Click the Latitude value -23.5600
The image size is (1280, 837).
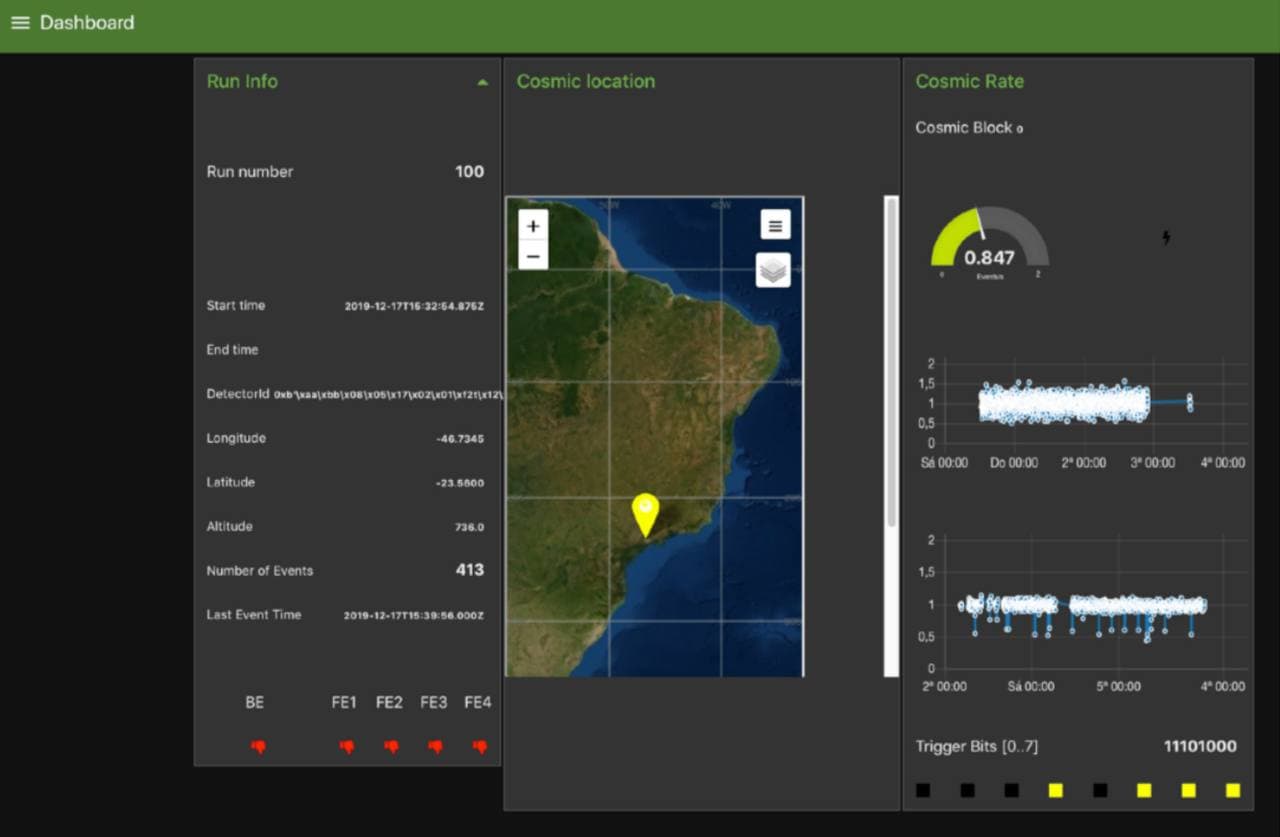click(x=460, y=483)
